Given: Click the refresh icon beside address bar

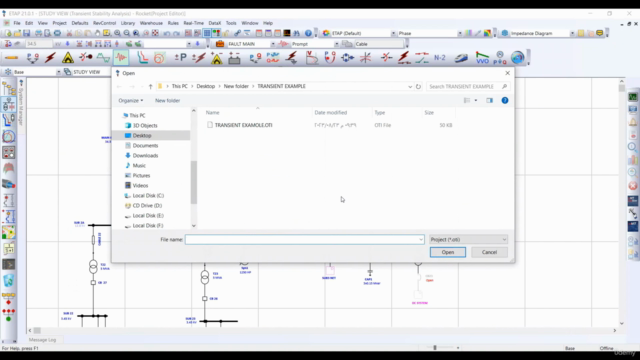Looking at the screenshot, I should point(418,87).
